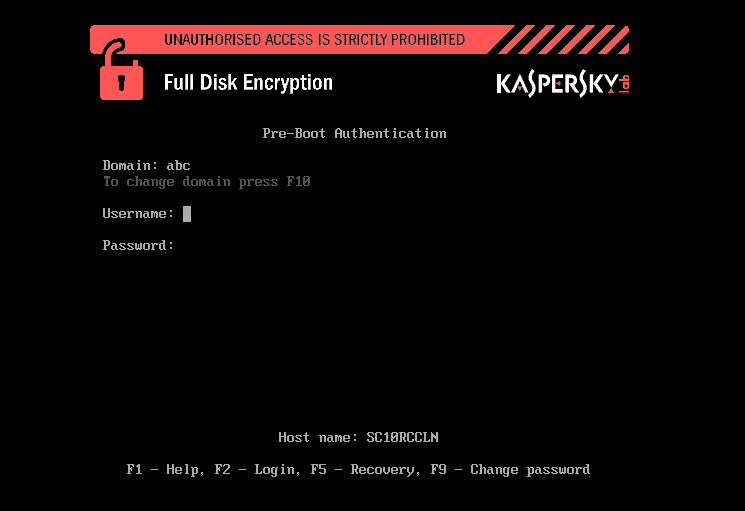Click the host name SC10RCCLN text
This screenshot has width=745, height=511.
pyautogui.click(x=402, y=437)
